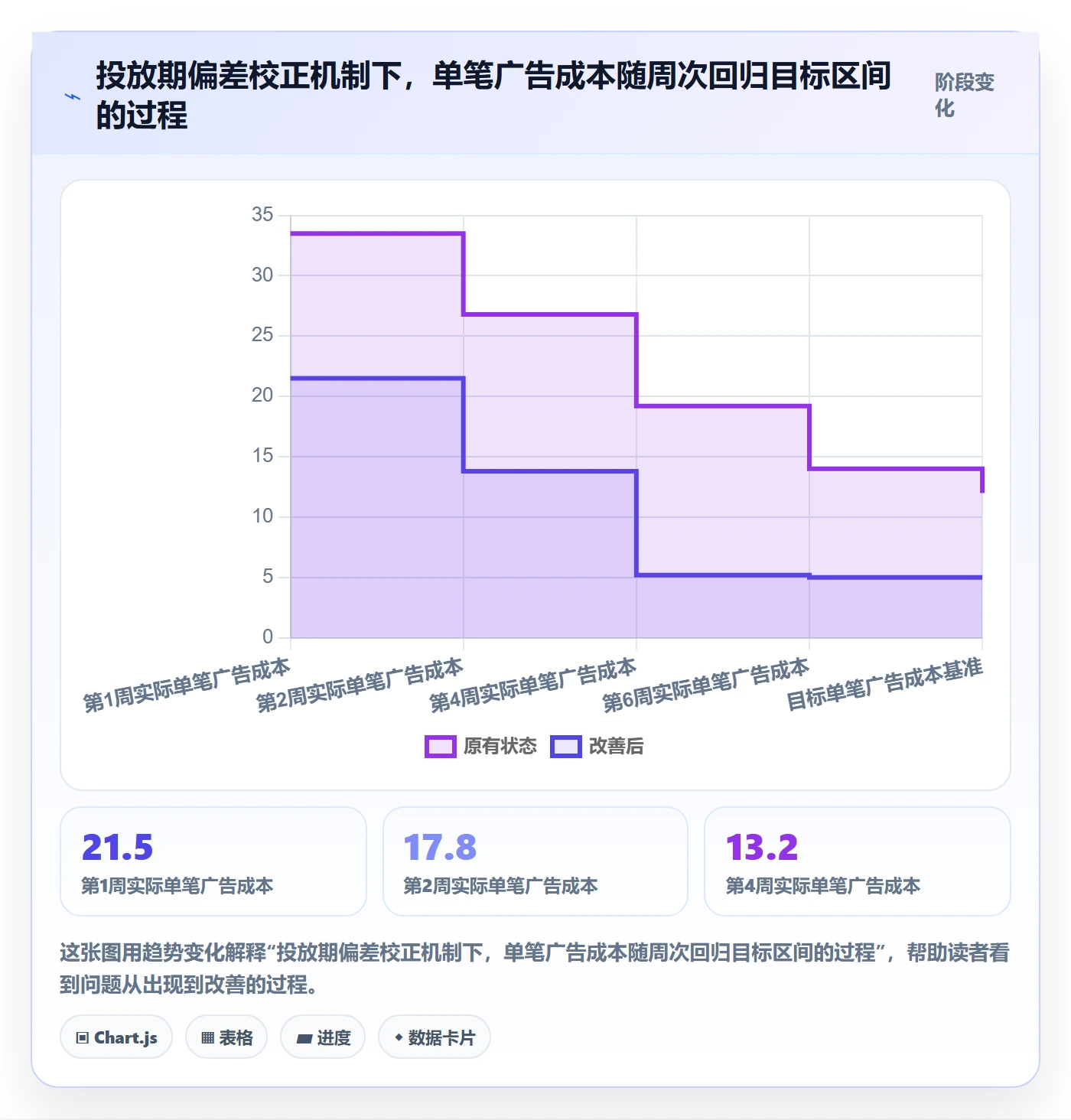The image size is (1071, 1120).
Task: Toggle the 原有状态 legend entry
Action: [480, 746]
